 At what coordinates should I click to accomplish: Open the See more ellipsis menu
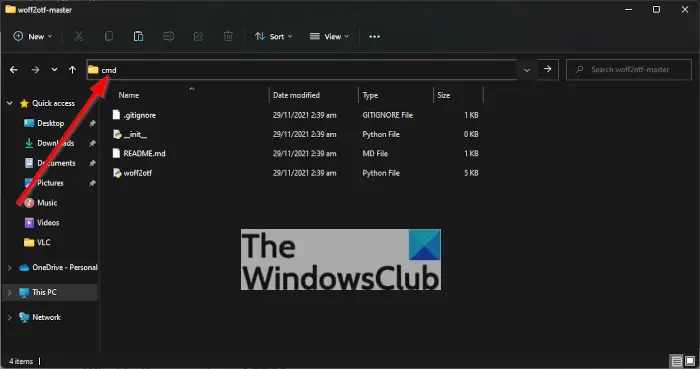[x=374, y=37]
